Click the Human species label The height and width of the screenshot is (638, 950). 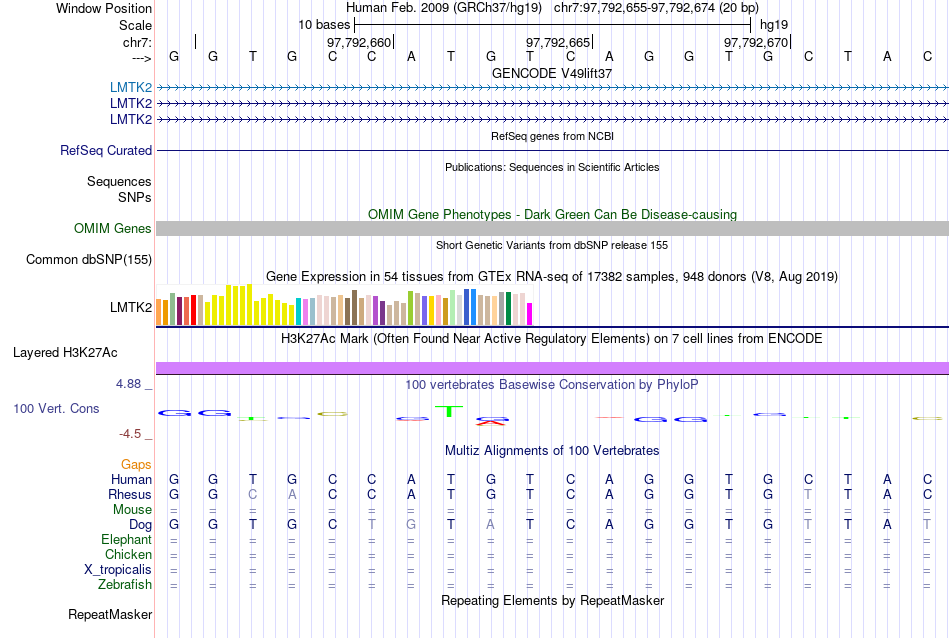(131, 479)
